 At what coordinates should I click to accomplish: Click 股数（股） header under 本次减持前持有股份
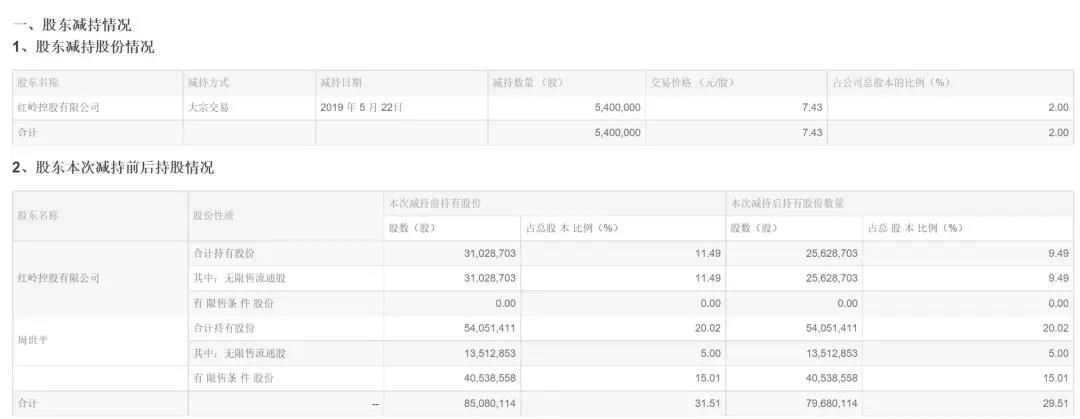click(413, 228)
